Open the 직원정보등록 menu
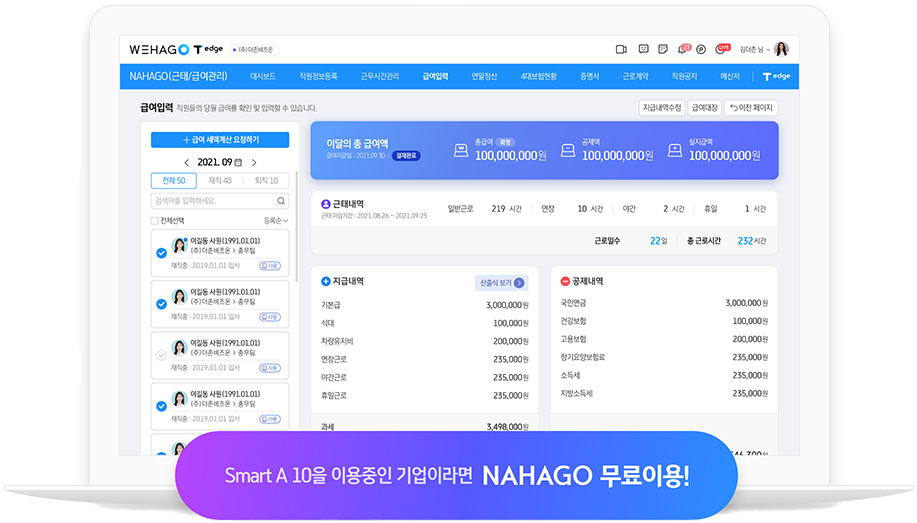 point(318,77)
